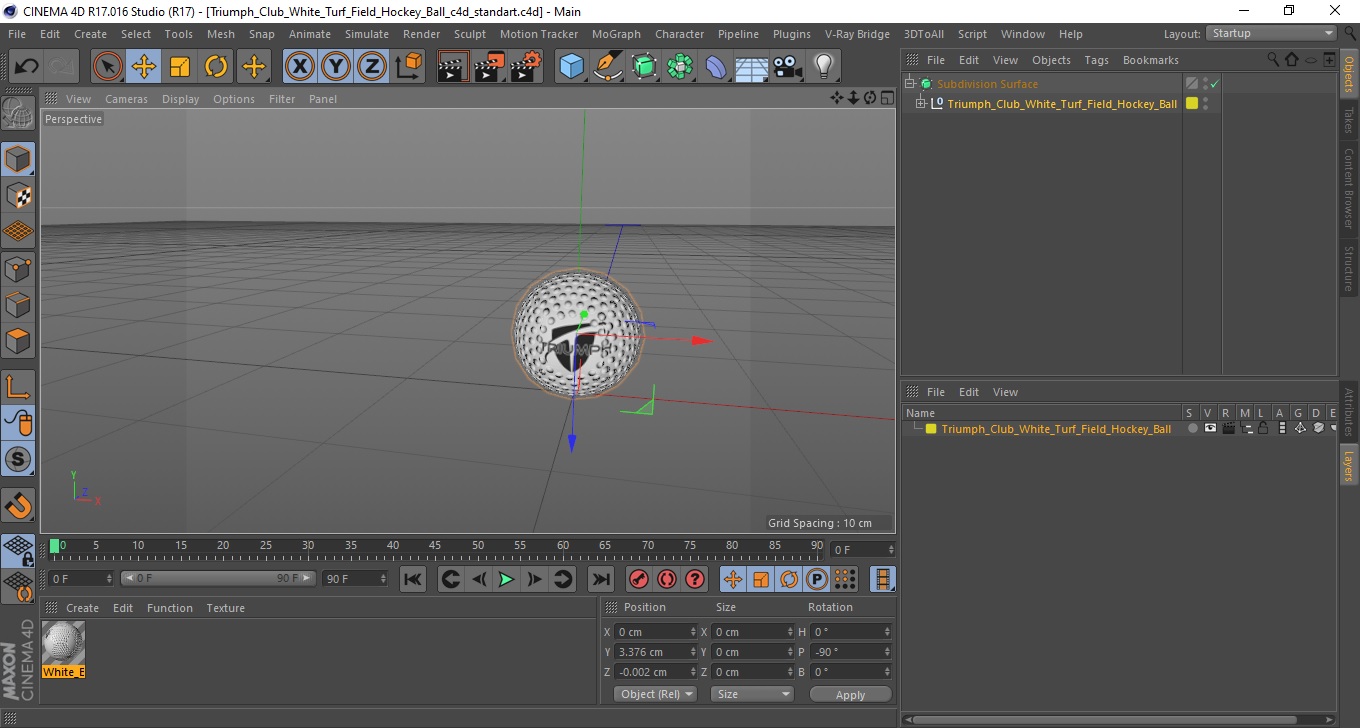This screenshot has height=728, width=1360.
Task: Click timeline preview range slider
Action: pyautogui.click(x=218, y=579)
